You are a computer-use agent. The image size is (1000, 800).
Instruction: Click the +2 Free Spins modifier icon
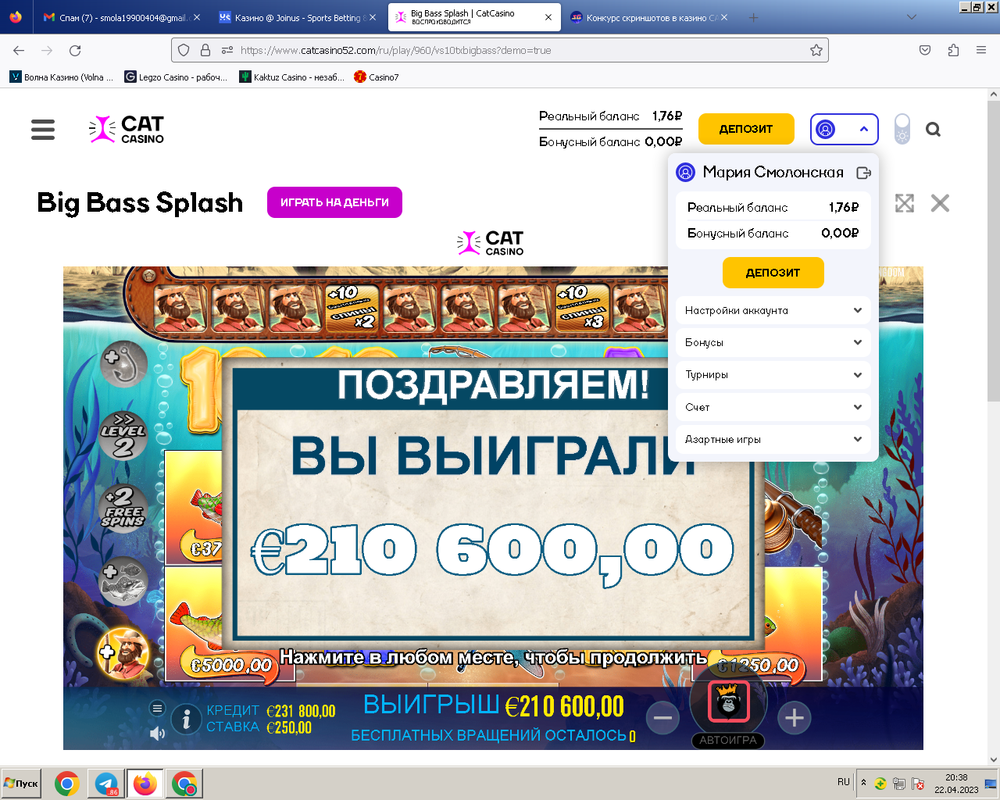(123, 508)
